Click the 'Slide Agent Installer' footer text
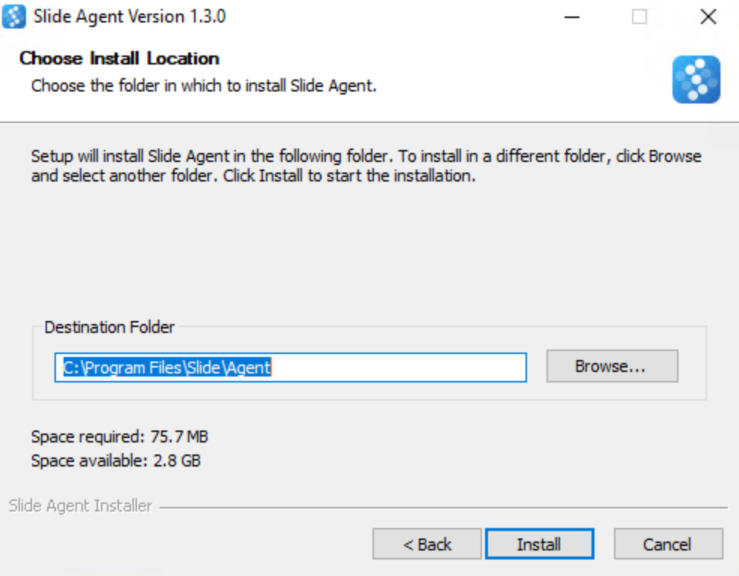This screenshot has height=576, width=739. click(81, 506)
